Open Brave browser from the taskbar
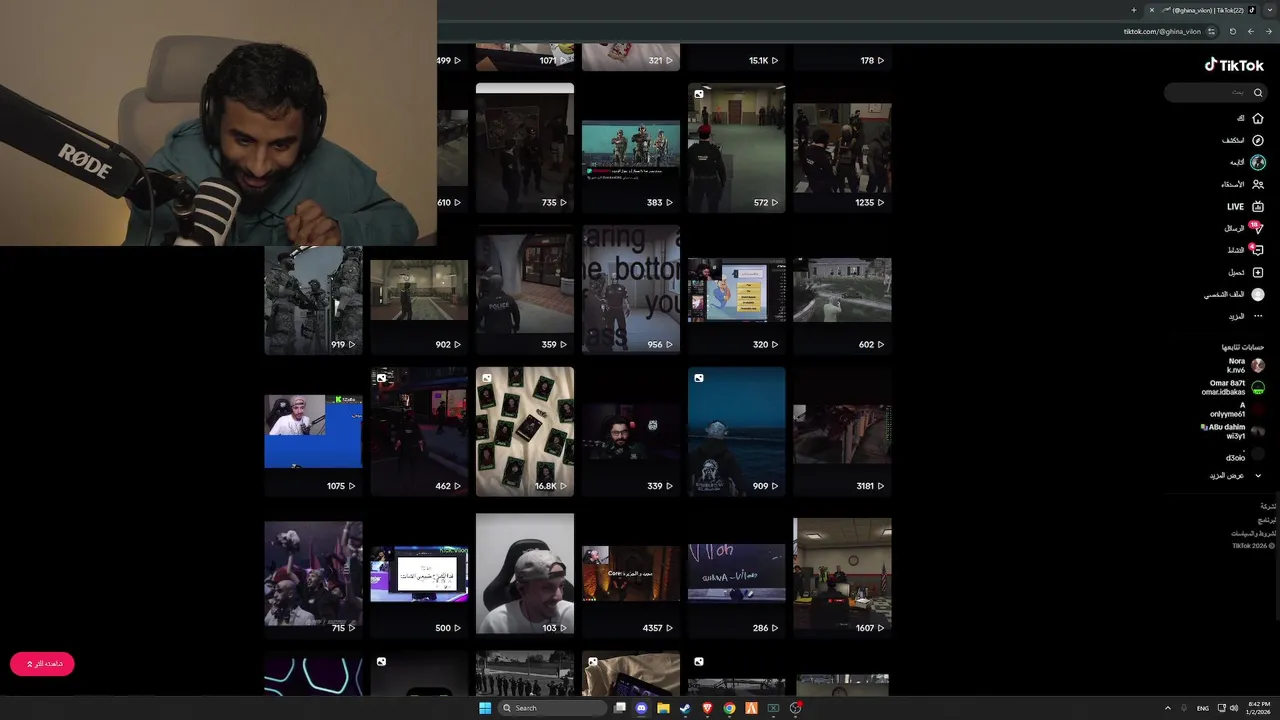 click(x=708, y=708)
